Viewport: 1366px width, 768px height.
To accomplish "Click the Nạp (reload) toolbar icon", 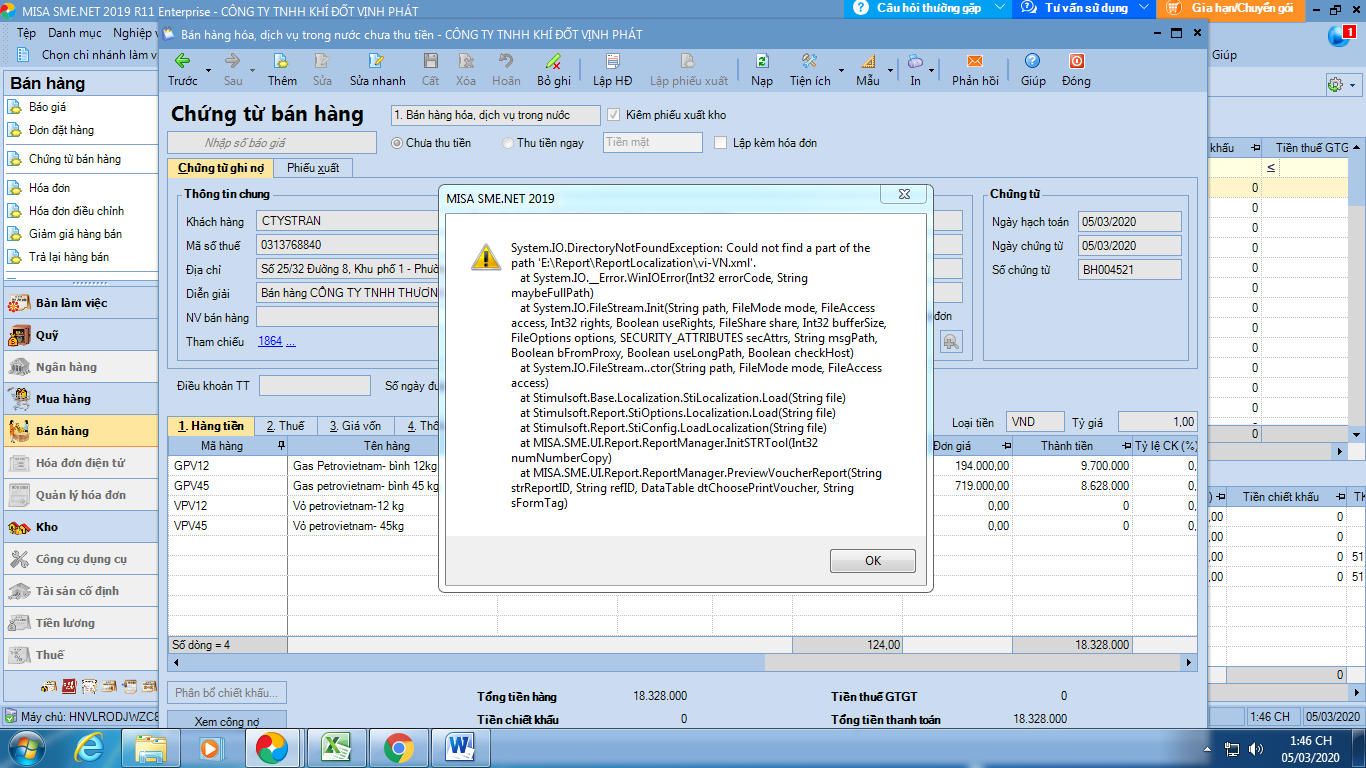I will coord(762,62).
